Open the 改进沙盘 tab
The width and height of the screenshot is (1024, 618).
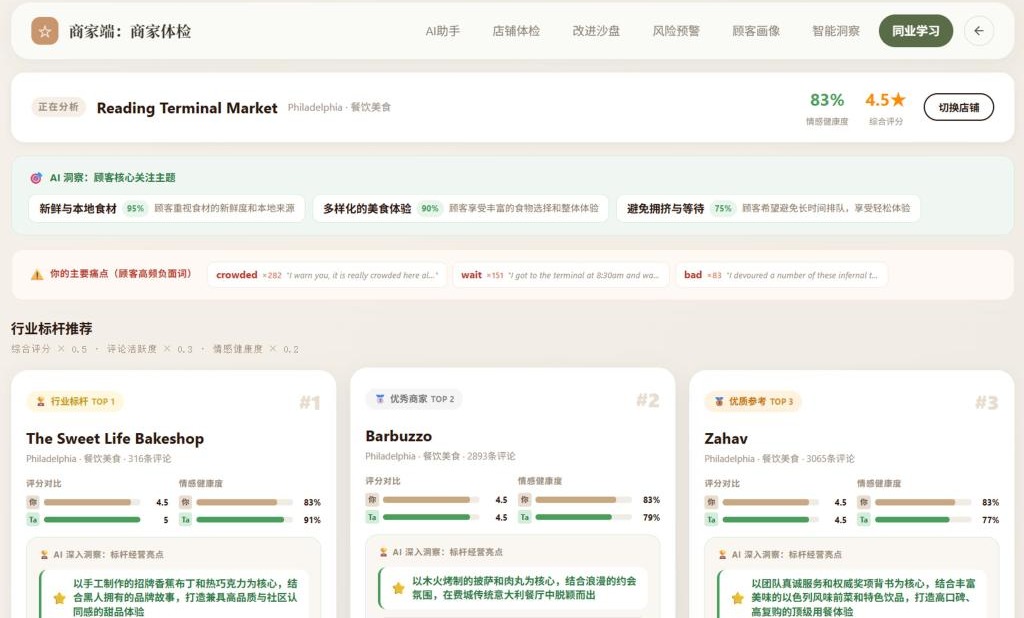pyautogui.click(x=596, y=31)
